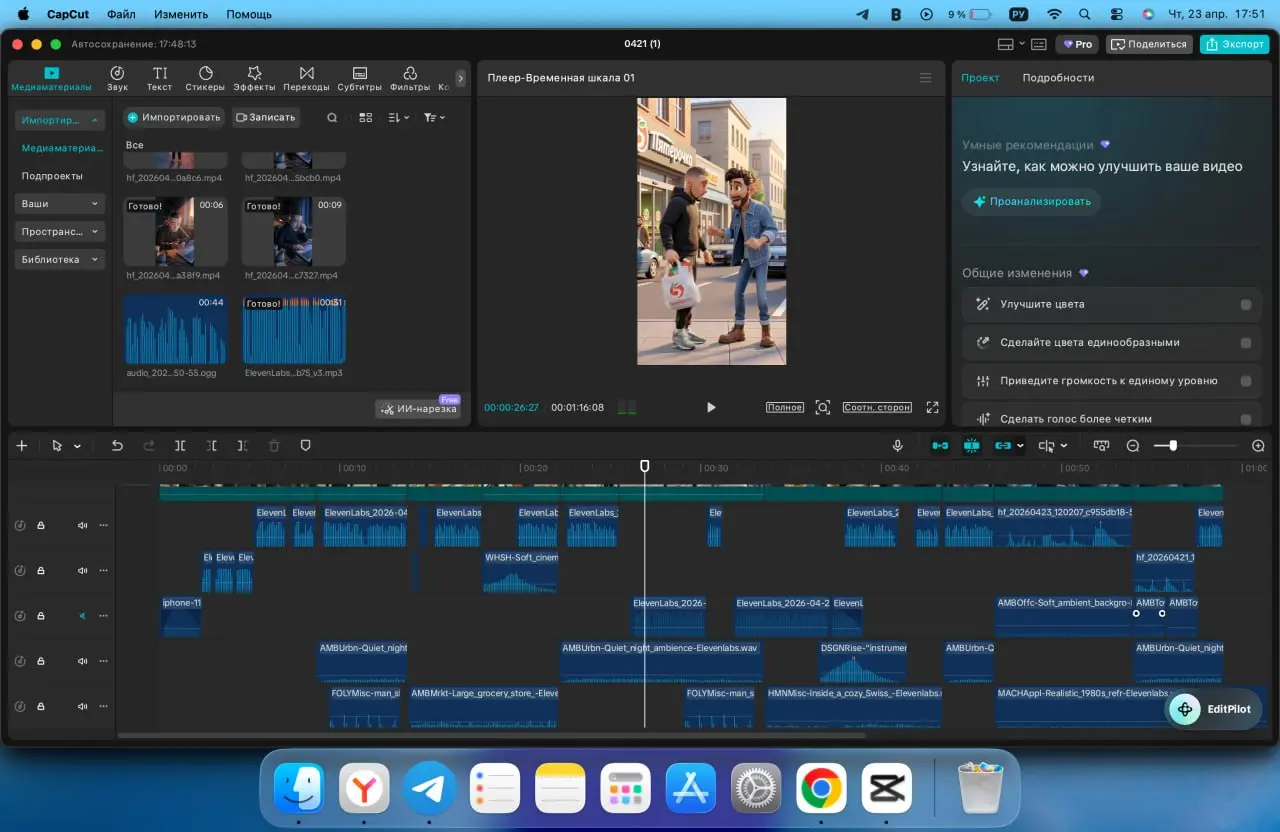Launch Telegram from the Dock
Viewport: 1280px width, 832px height.
429,788
